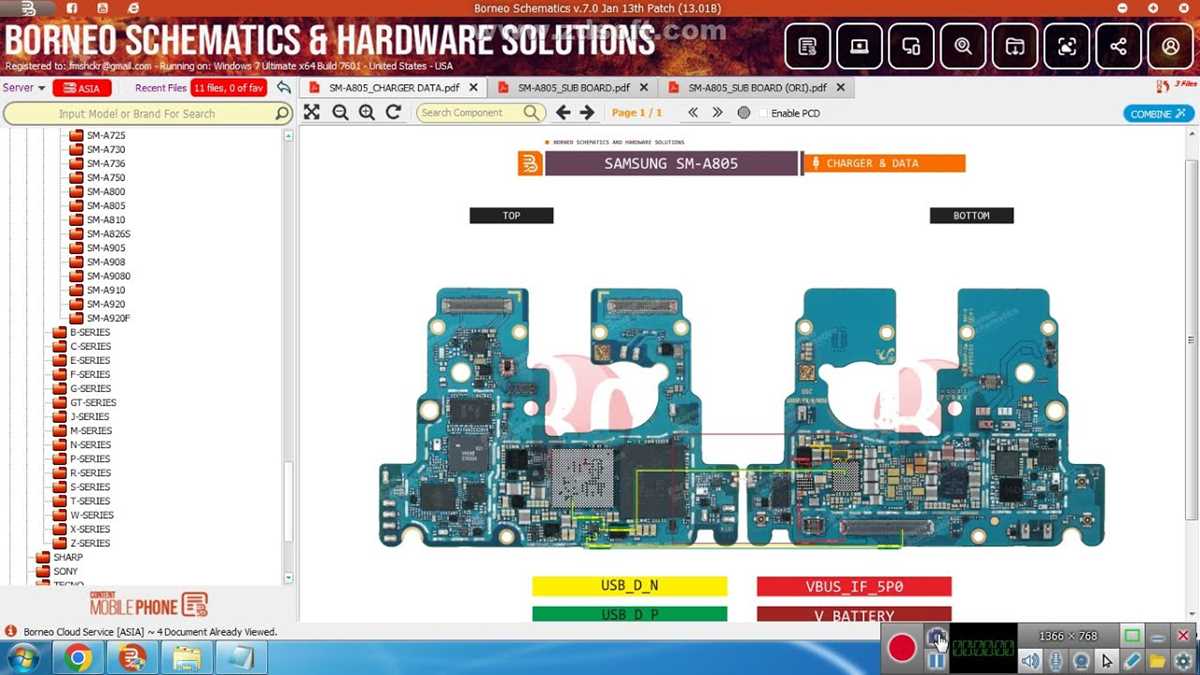Open the recorder settings gear
Viewport: 1200px width, 675px height.
pyautogui.click(x=1183, y=661)
